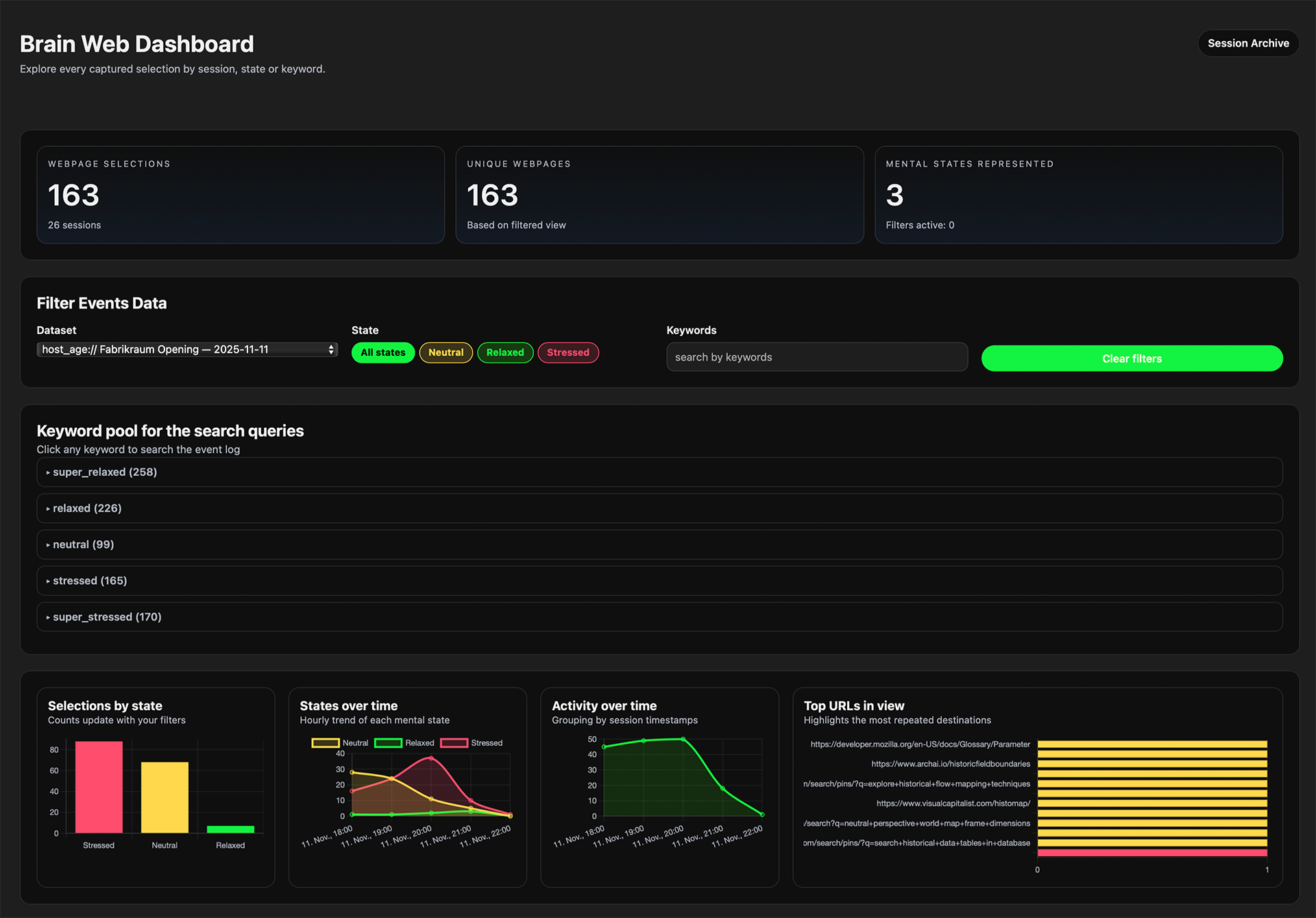Toggle the Neutral state filter

446,352
